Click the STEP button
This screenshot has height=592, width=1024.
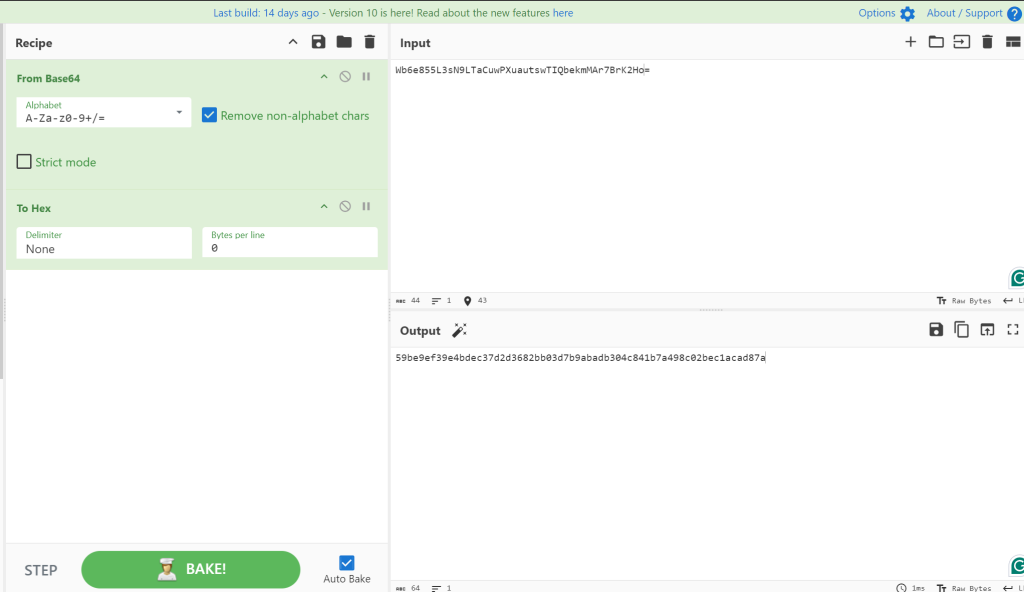coord(40,570)
